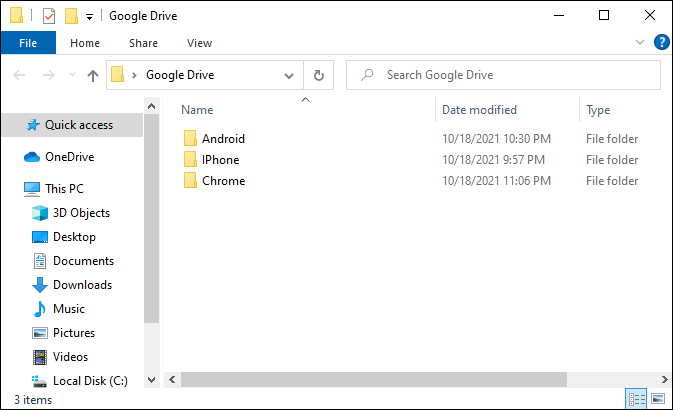Open the File menu
673x410 pixels.
(28, 43)
